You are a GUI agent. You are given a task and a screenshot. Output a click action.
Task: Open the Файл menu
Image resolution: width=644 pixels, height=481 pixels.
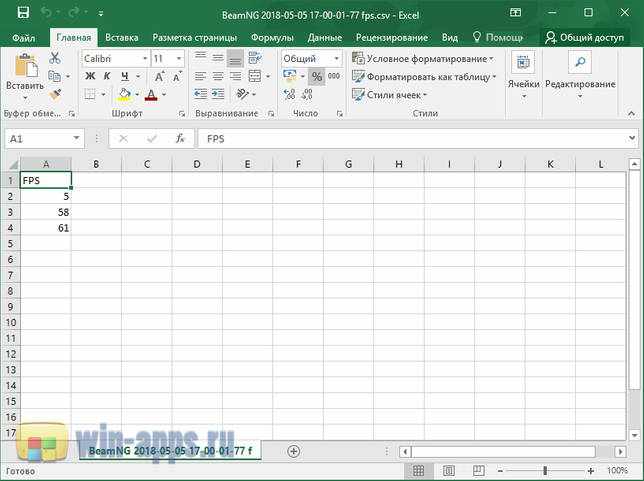[x=23, y=38]
